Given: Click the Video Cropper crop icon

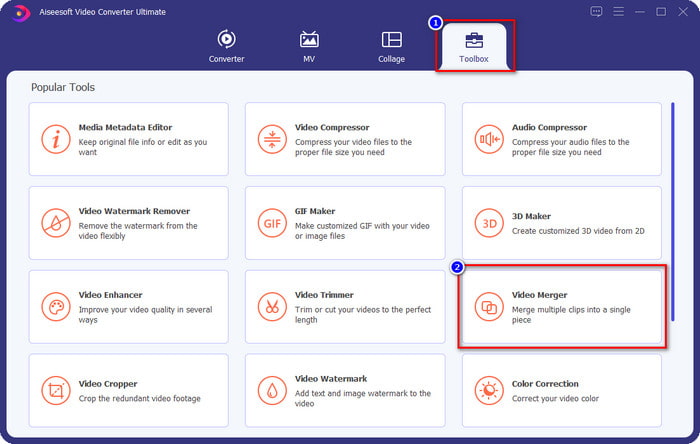Looking at the screenshot, I should [x=56, y=390].
